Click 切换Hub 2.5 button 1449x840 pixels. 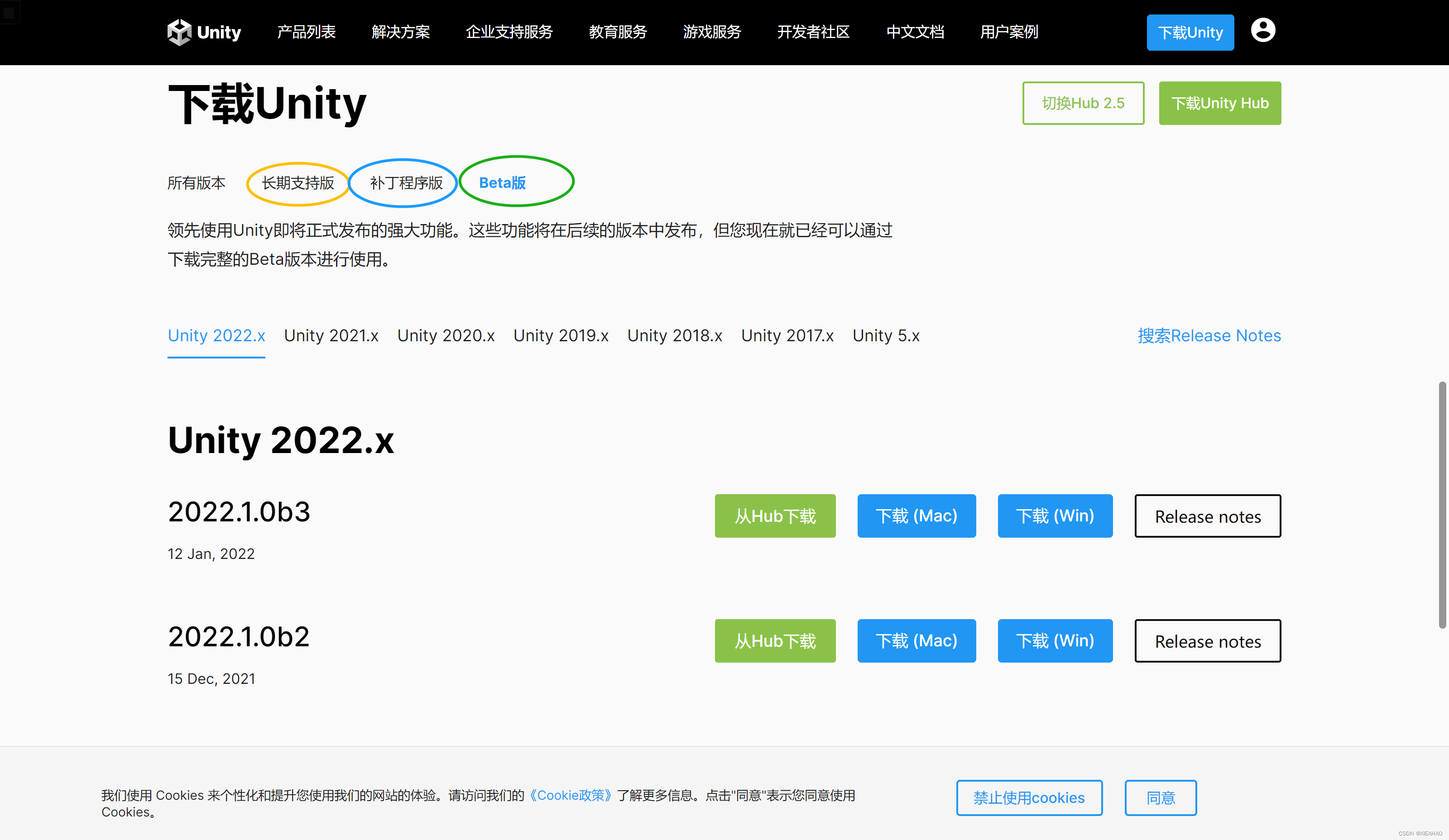click(x=1083, y=104)
